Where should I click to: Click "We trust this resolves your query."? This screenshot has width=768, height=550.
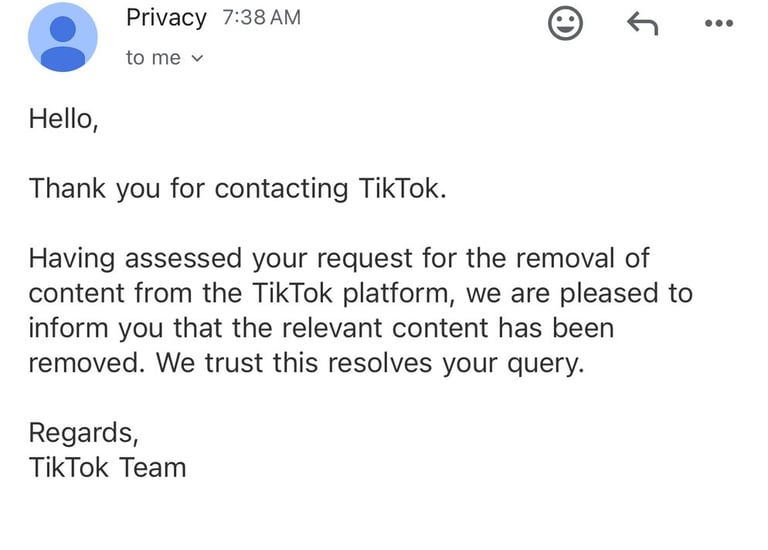(x=369, y=363)
